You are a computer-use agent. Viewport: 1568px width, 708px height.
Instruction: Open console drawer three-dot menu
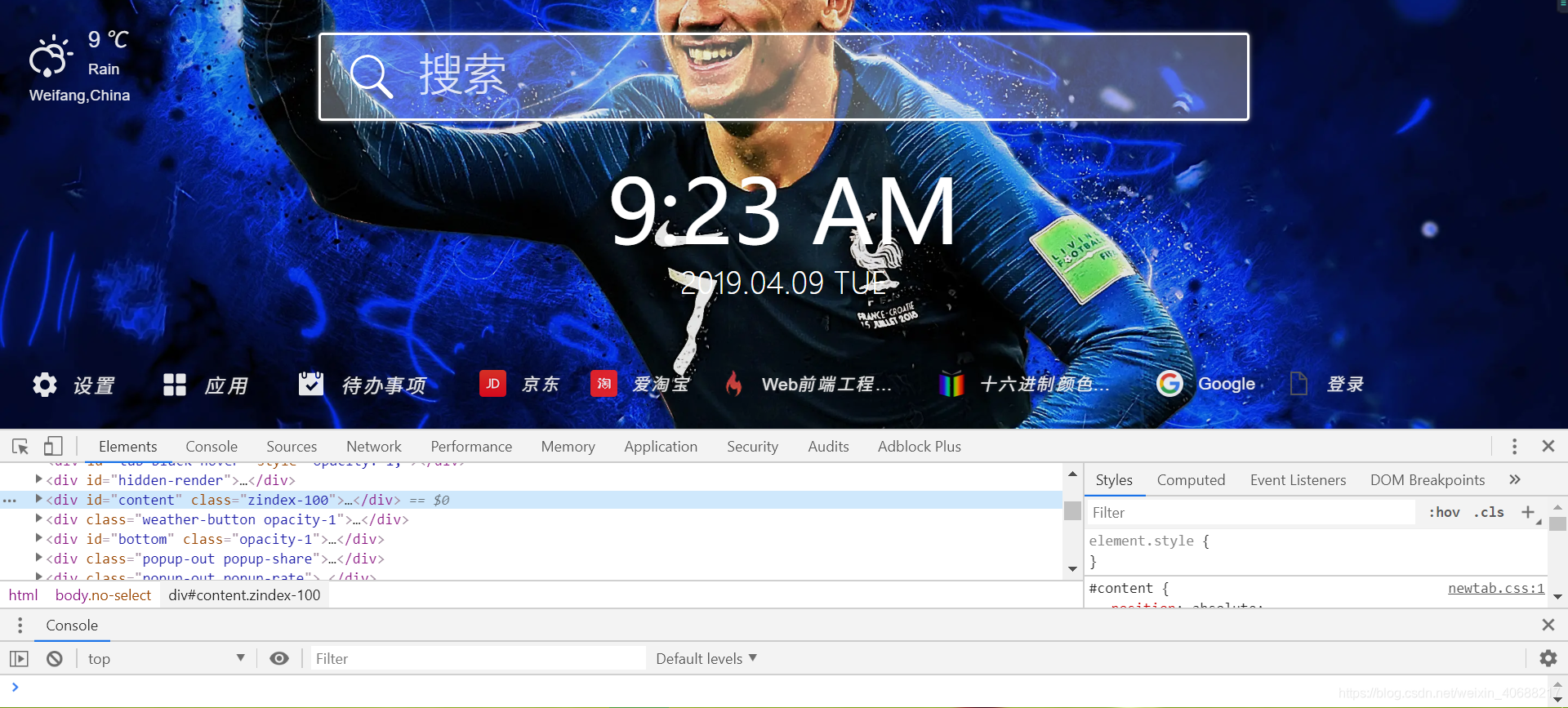tap(20, 626)
